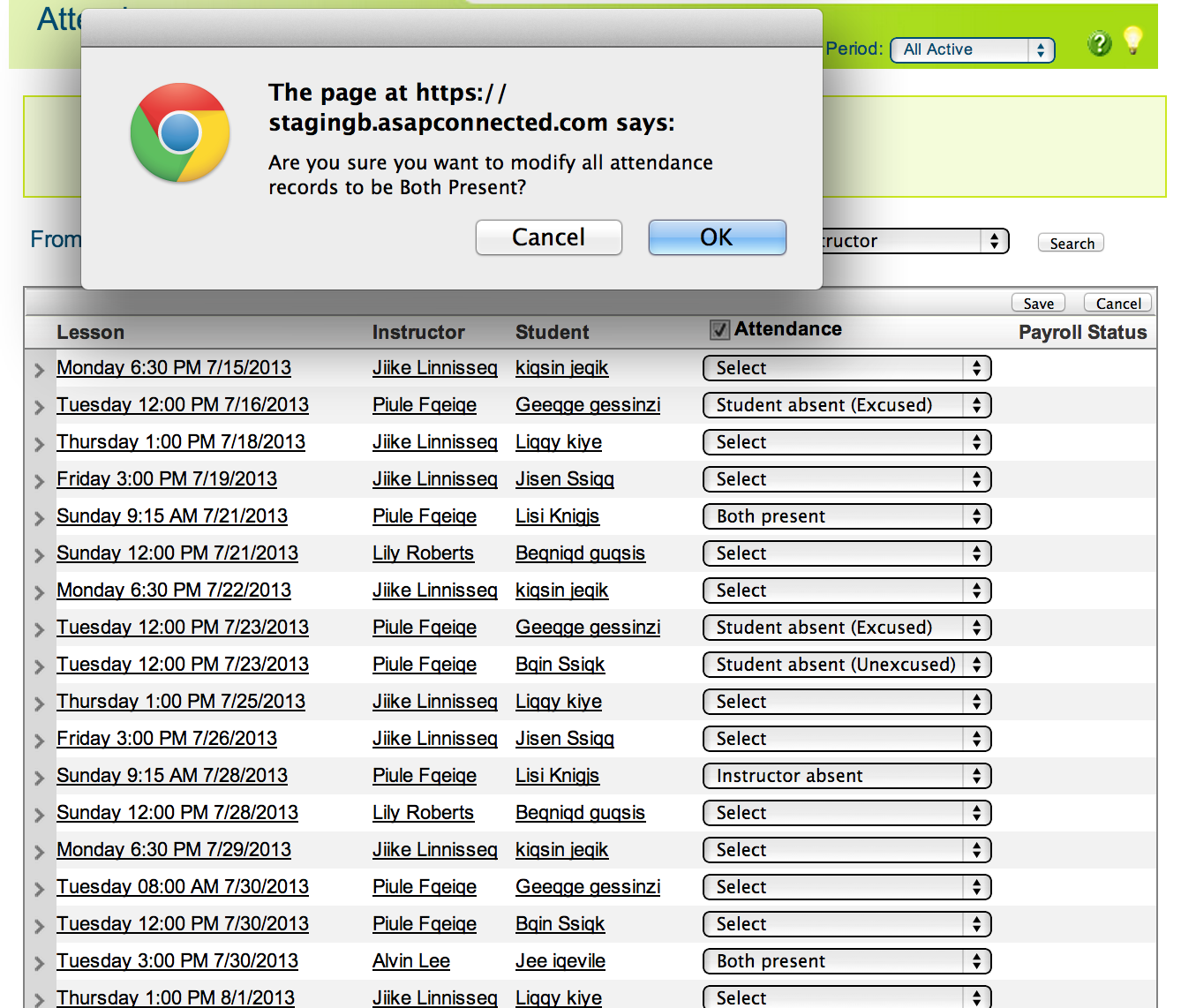This screenshot has height=1008, width=1181.
Task: Open lesson link Monday 6:30 PM 7/15/2013
Action: pyautogui.click(x=174, y=368)
